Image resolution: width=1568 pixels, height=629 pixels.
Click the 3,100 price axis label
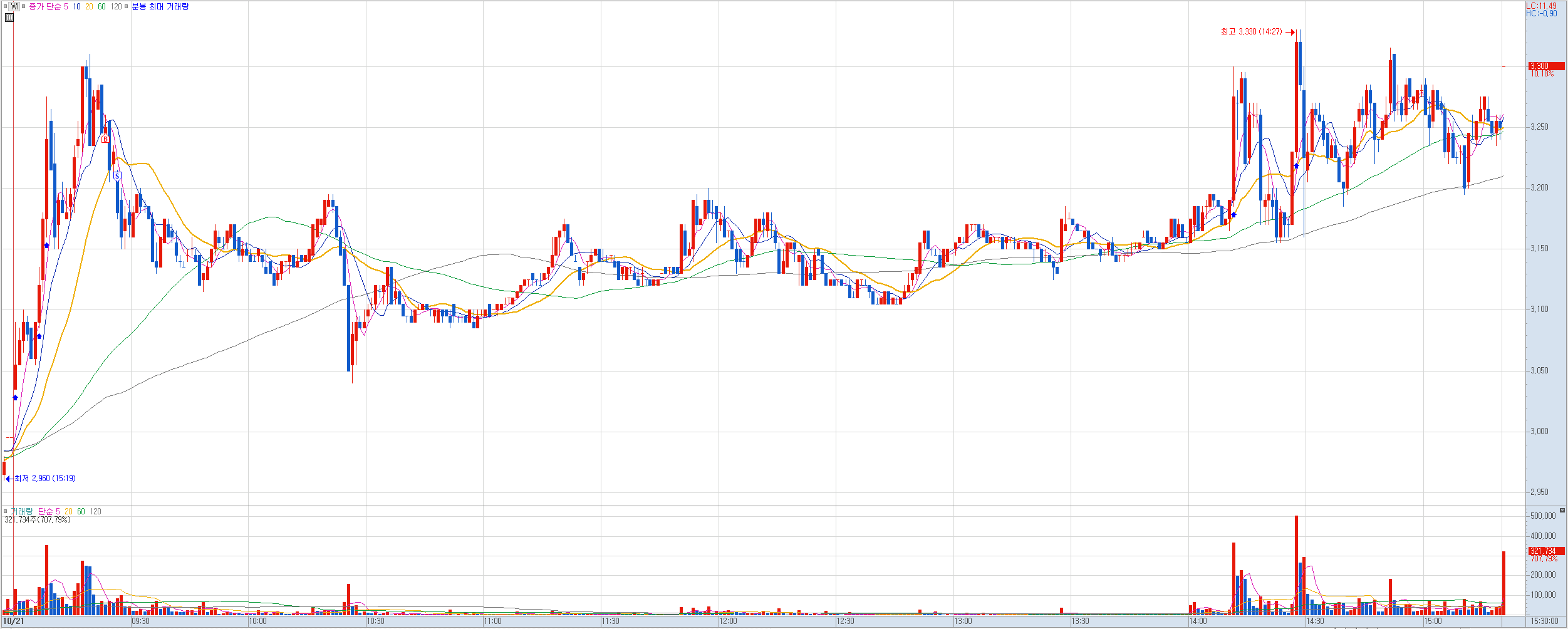[1539, 309]
